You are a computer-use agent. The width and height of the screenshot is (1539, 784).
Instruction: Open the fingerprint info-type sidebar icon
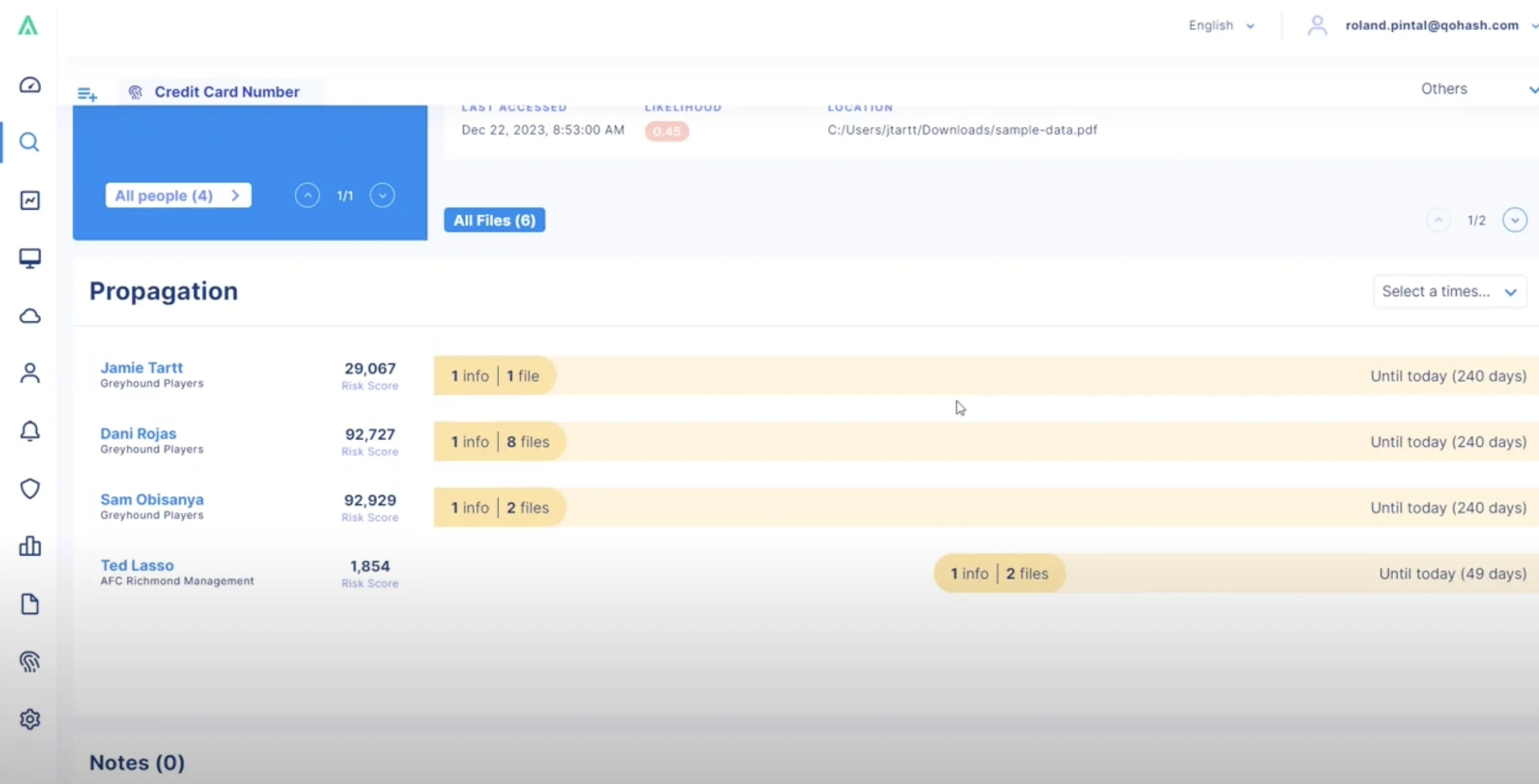[x=30, y=662]
